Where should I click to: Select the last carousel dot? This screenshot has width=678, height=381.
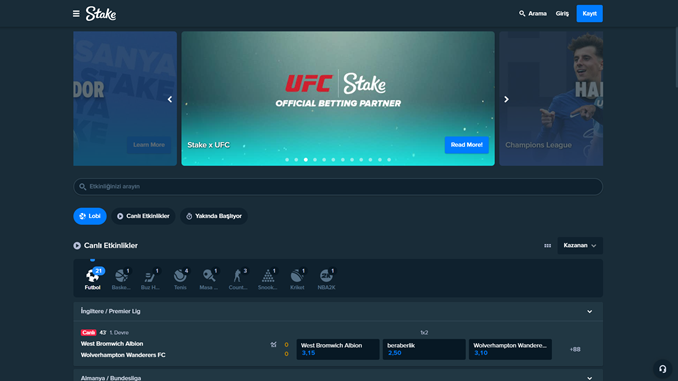[x=389, y=160]
